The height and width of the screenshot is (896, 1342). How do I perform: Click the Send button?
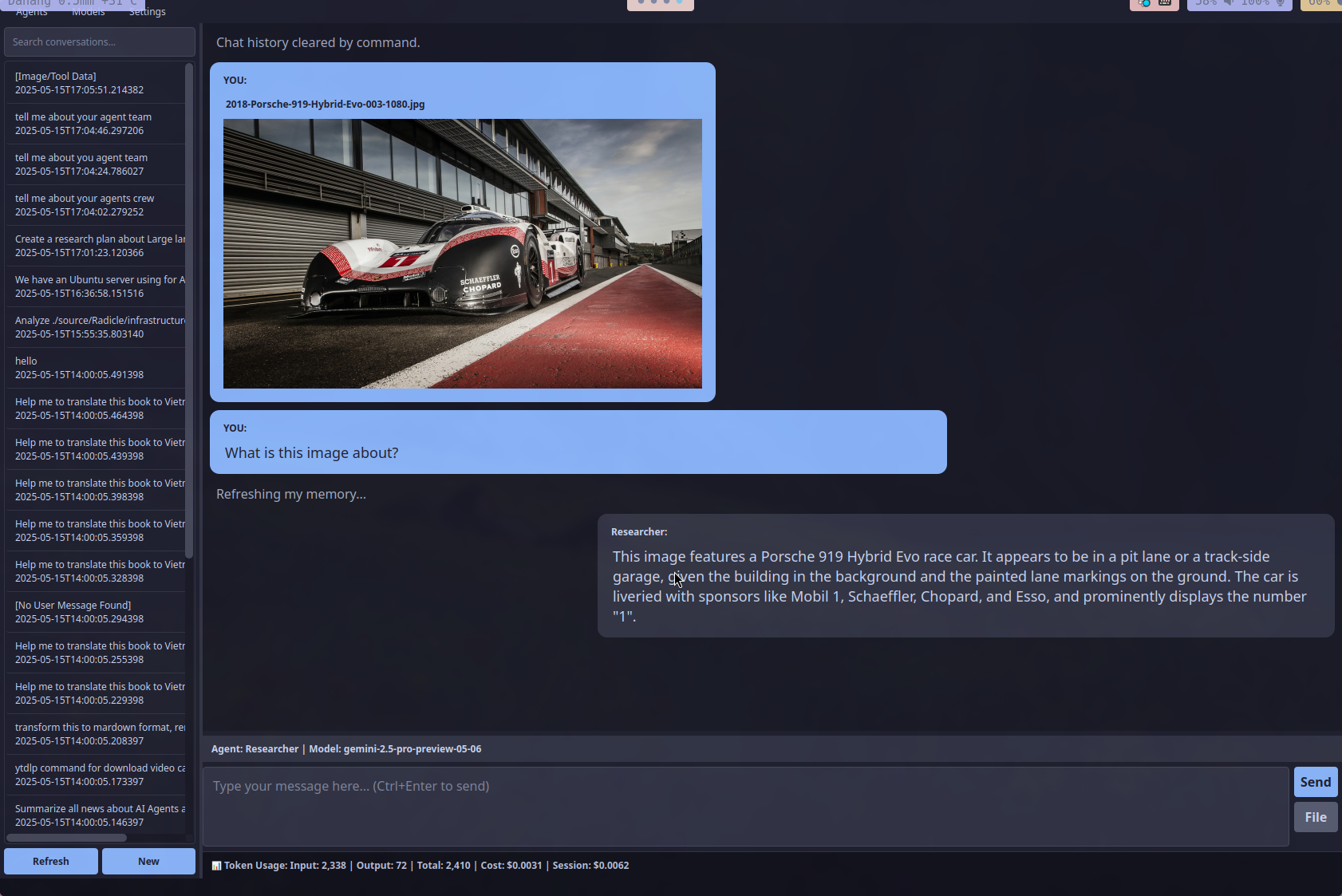(x=1316, y=782)
